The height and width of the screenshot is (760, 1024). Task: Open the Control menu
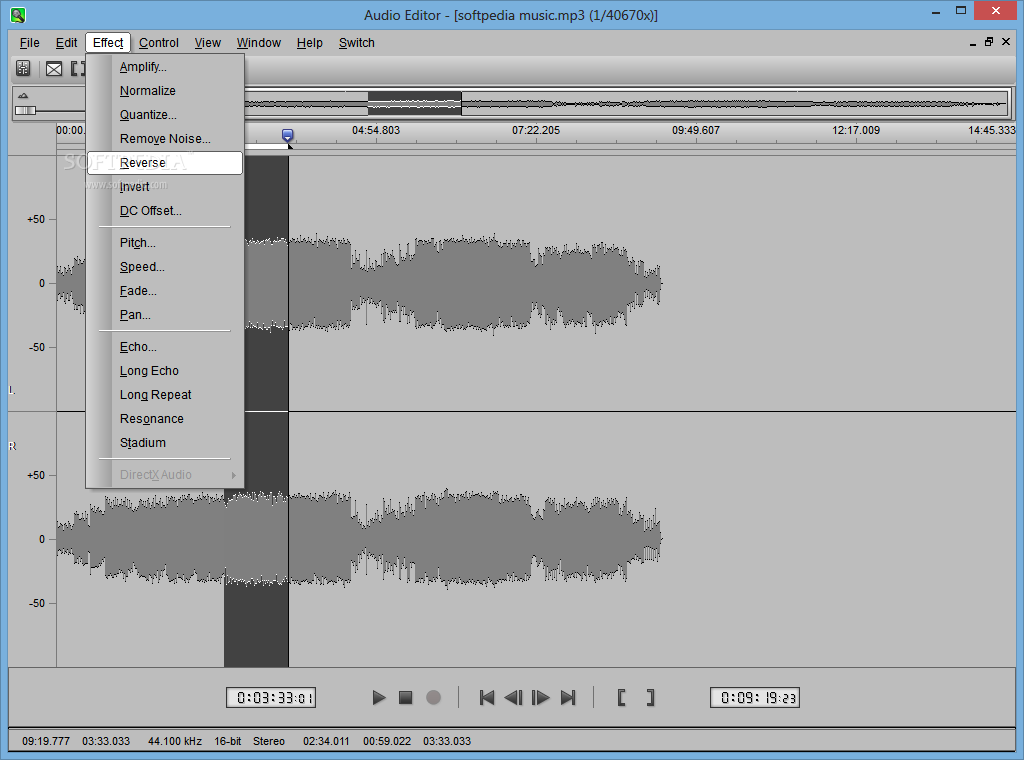(159, 42)
